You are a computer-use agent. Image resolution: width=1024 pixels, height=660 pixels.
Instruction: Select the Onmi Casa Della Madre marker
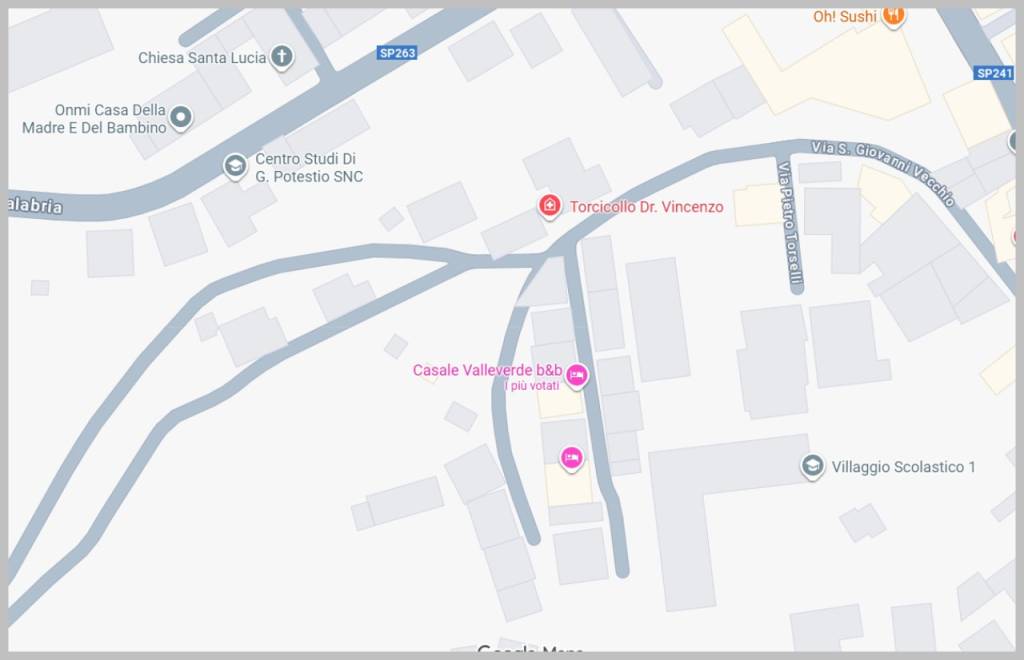(181, 118)
